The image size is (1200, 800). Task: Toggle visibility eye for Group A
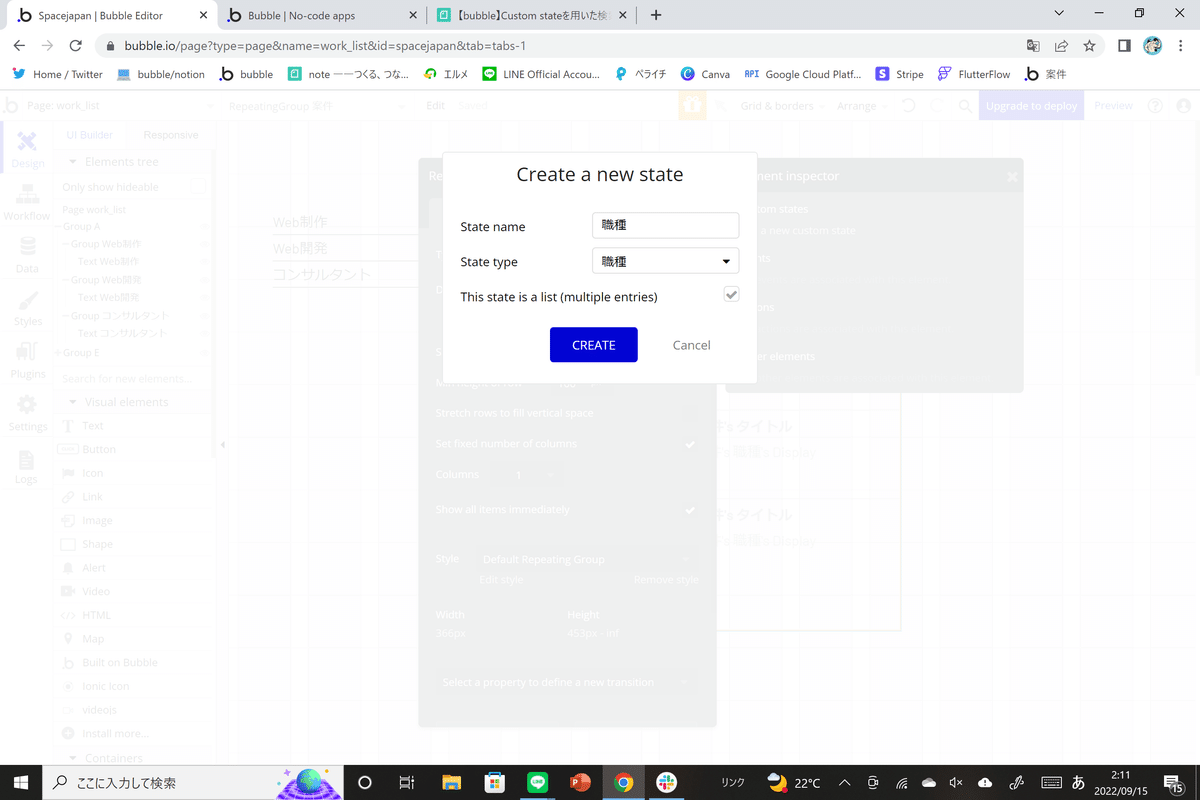click(x=204, y=227)
